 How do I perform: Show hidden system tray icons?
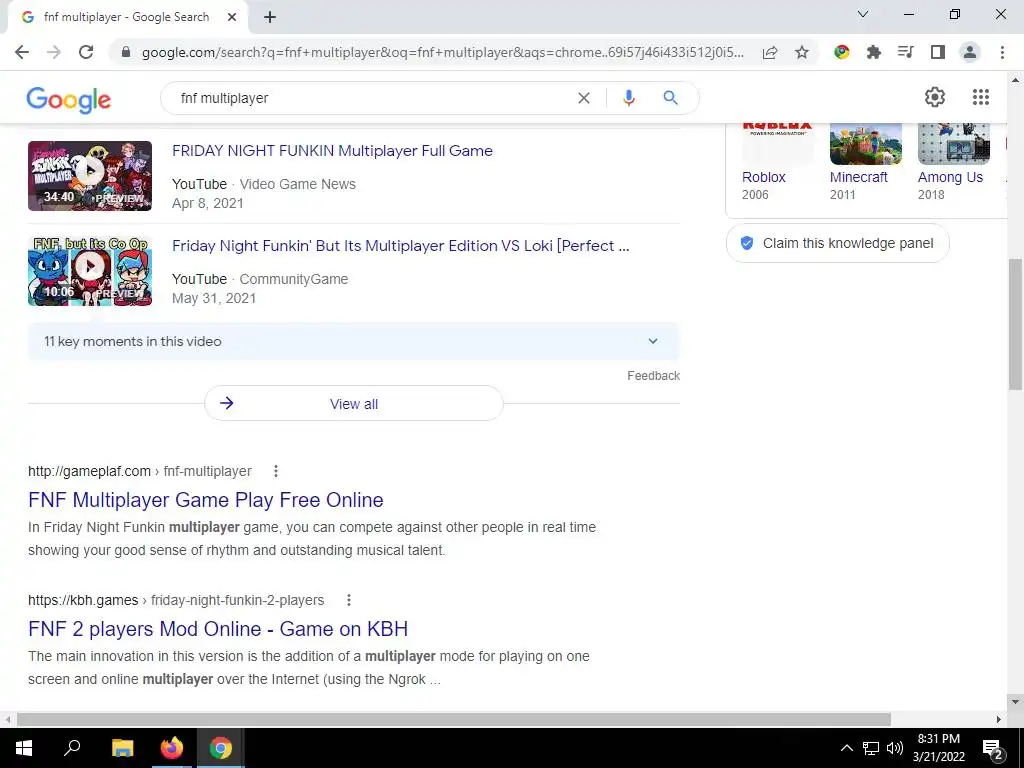coord(846,748)
